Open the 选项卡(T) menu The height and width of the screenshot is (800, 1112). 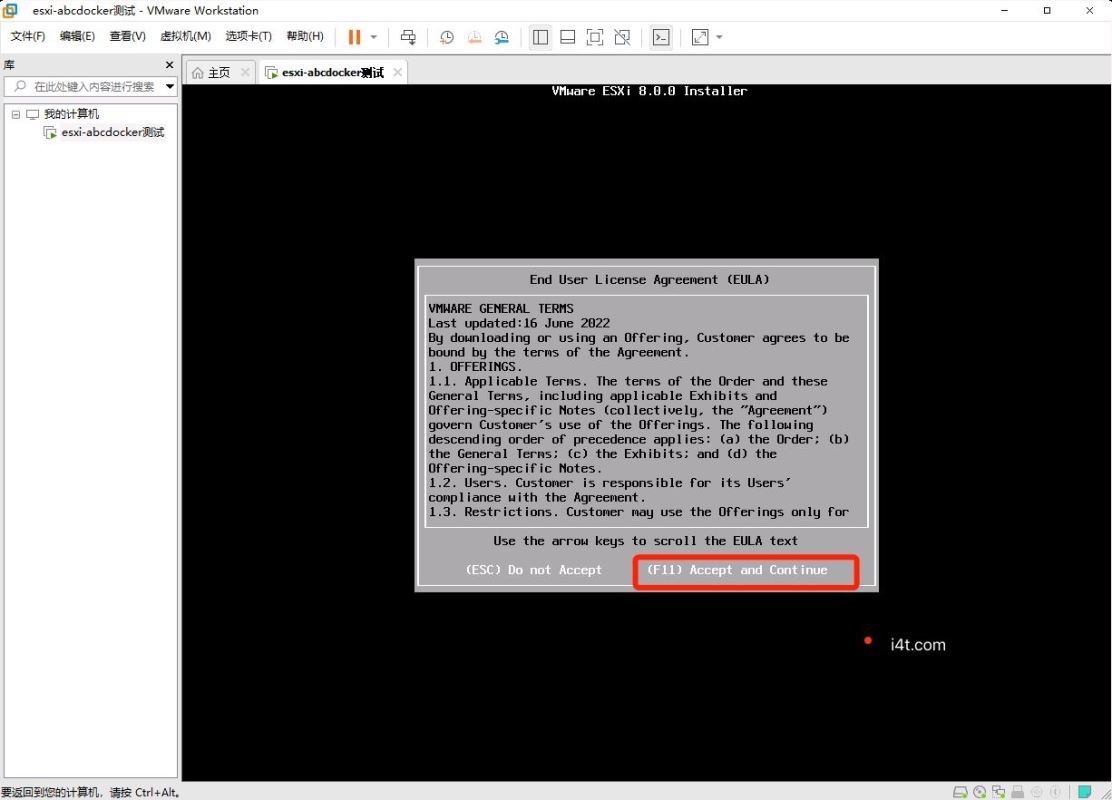(x=248, y=36)
